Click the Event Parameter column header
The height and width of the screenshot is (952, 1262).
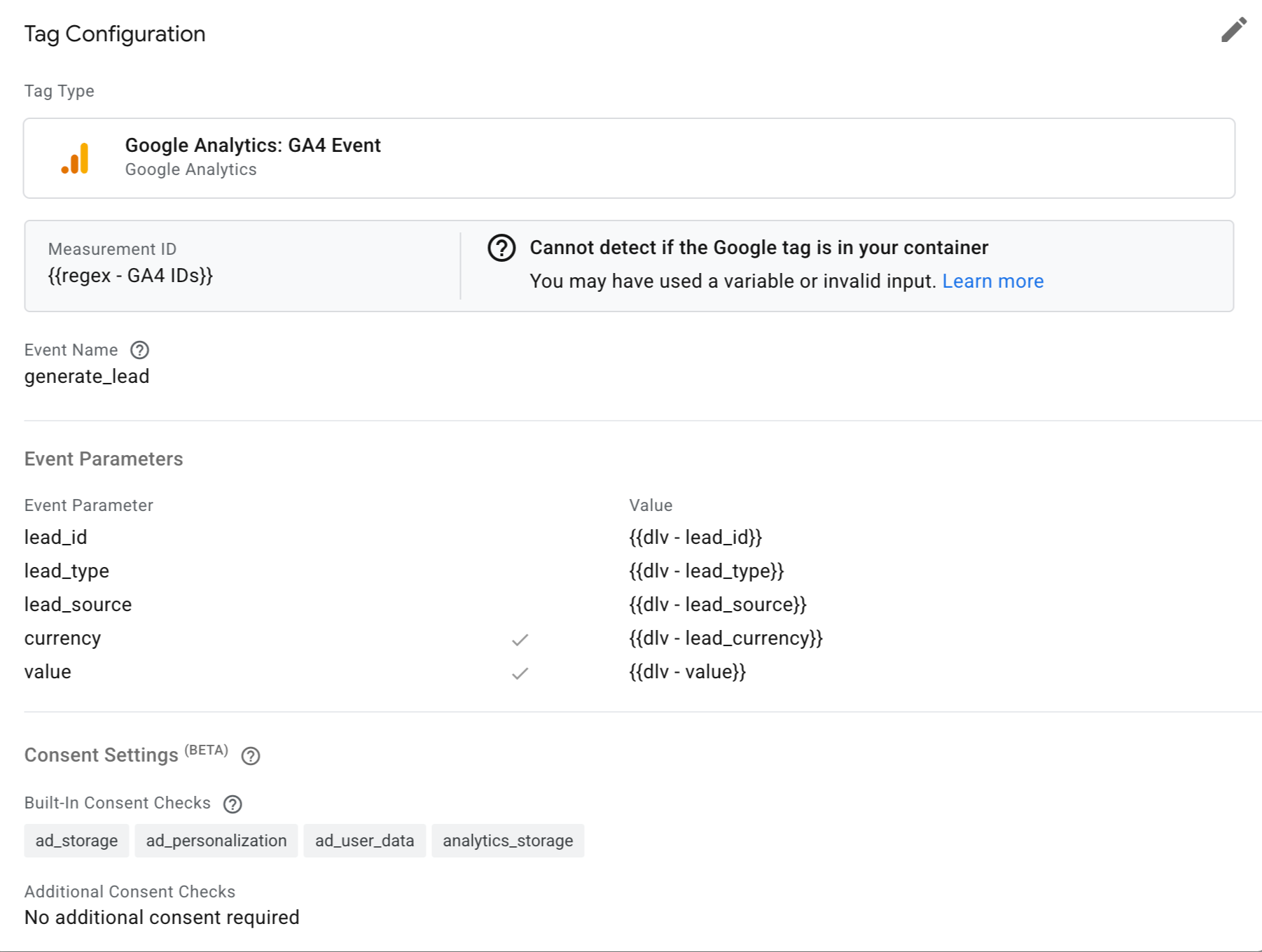(89, 505)
